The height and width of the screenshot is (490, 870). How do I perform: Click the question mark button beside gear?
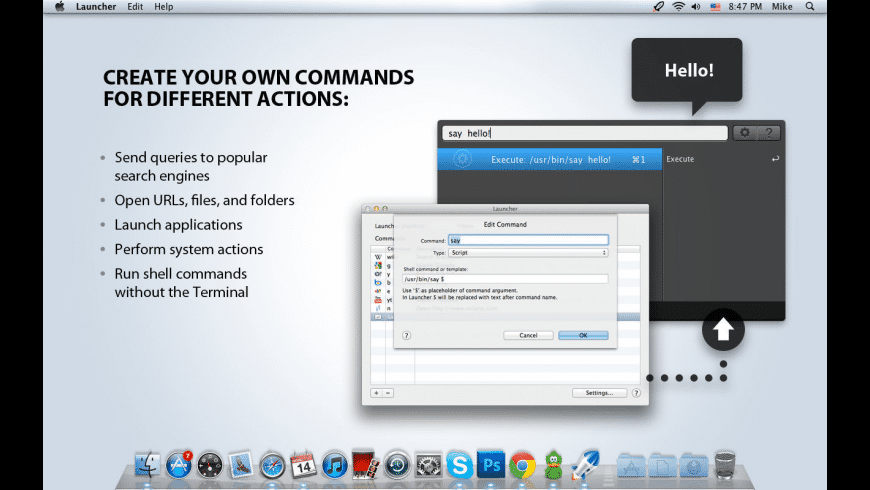(x=768, y=133)
